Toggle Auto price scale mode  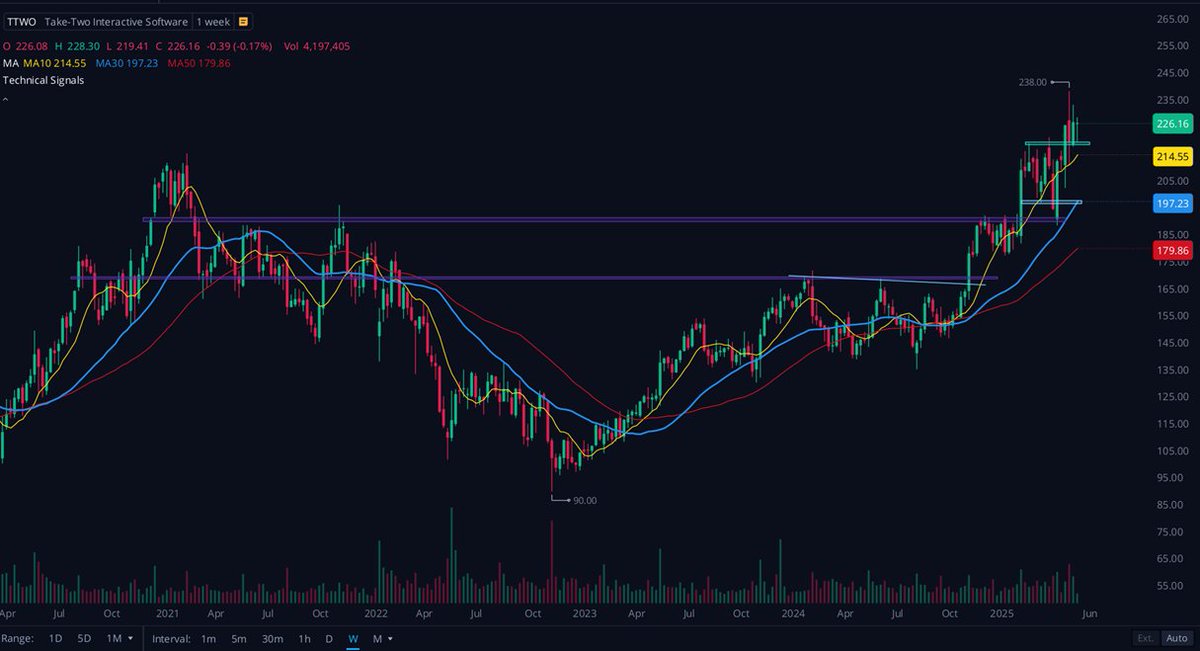tap(1176, 638)
